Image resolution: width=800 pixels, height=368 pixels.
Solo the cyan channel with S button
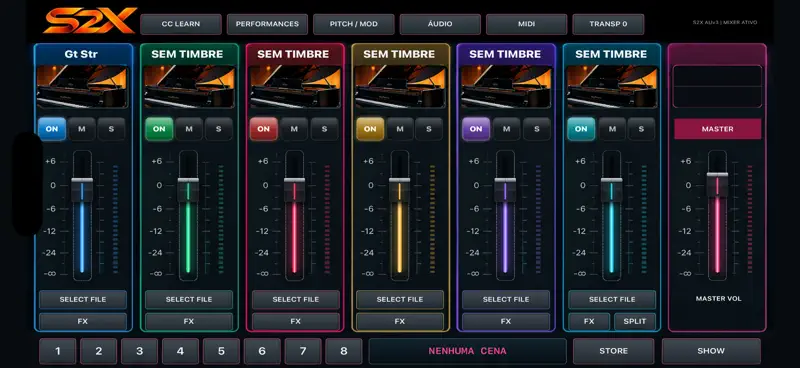(x=641, y=129)
